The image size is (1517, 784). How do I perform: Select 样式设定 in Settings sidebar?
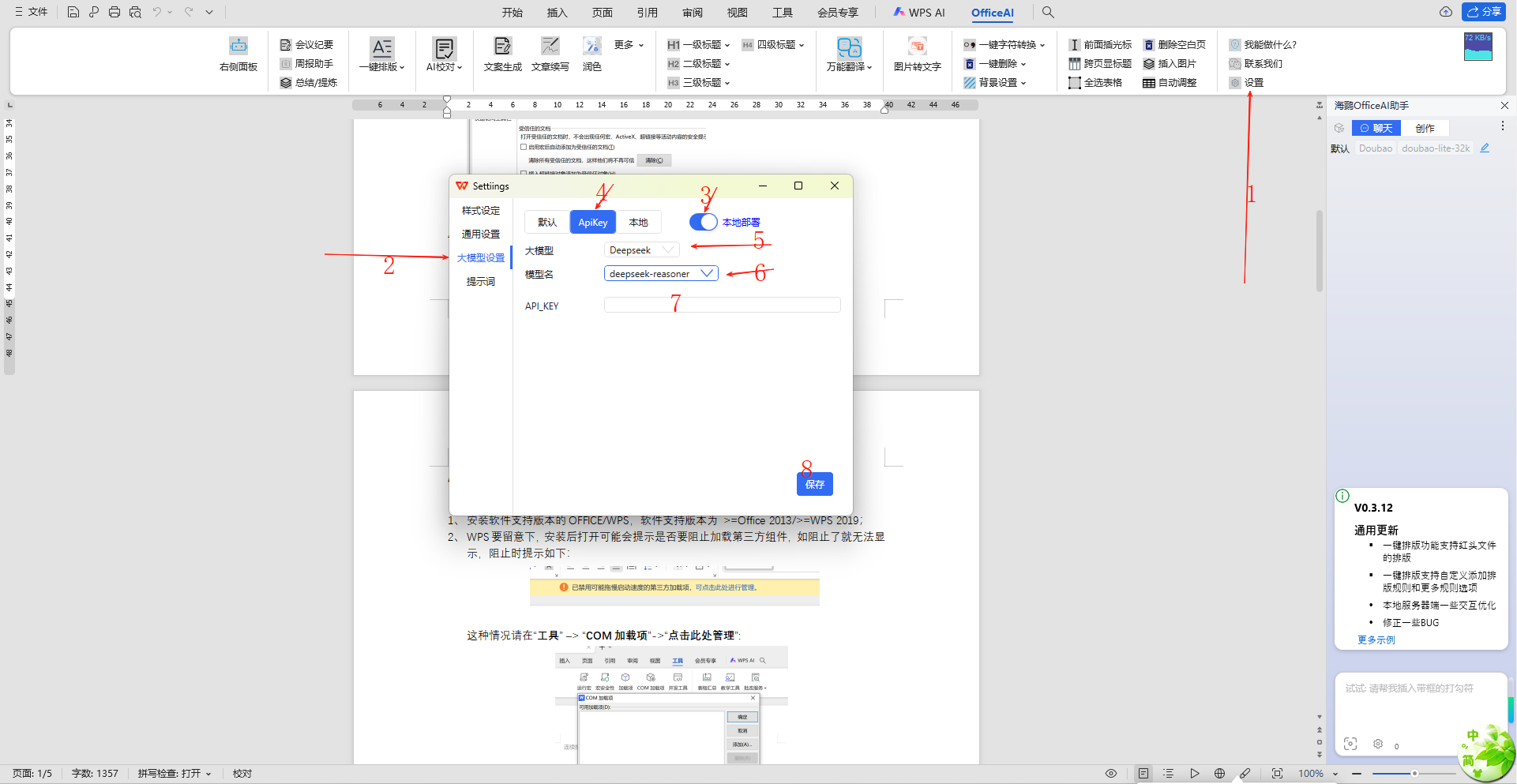tap(481, 211)
